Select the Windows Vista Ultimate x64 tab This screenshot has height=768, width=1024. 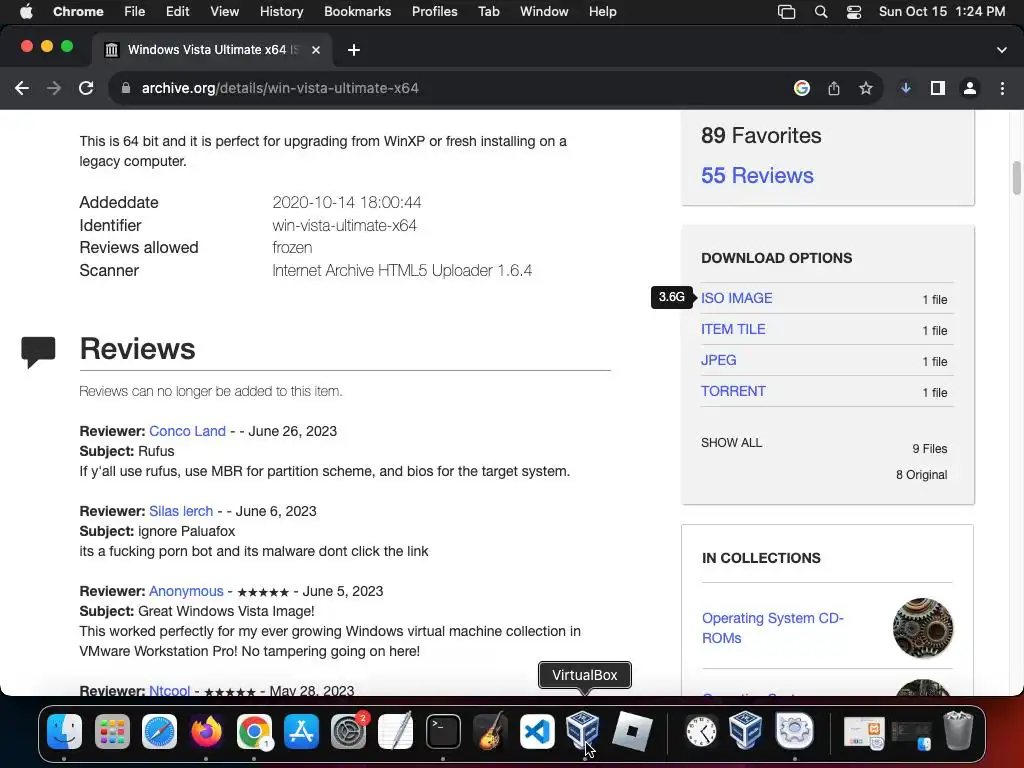click(x=212, y=50)
